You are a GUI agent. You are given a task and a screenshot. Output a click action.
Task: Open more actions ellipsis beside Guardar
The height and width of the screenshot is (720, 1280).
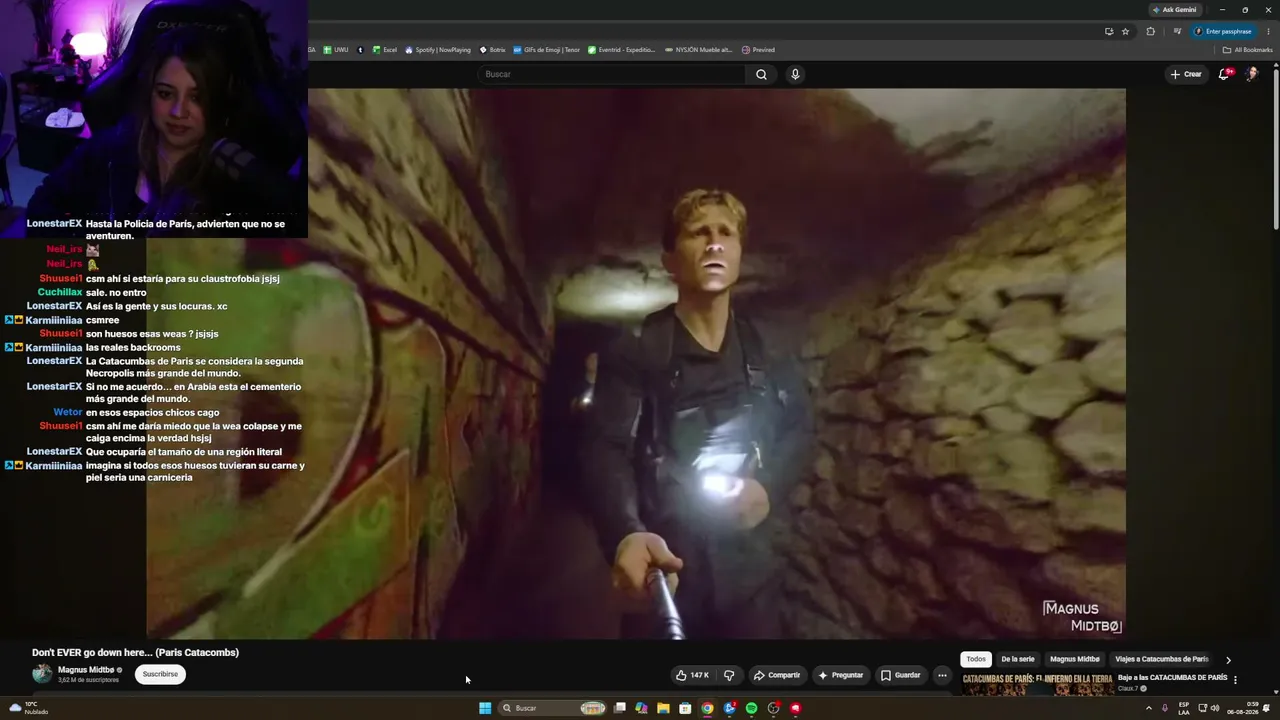(942, 675)
